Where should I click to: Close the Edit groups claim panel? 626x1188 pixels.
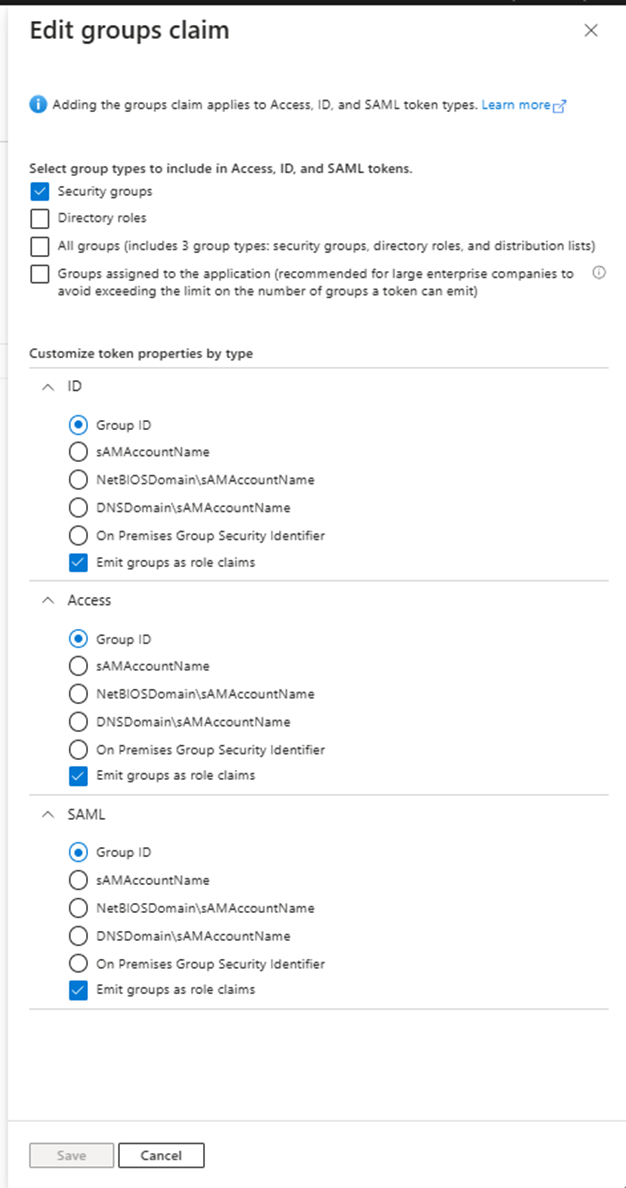(x=591, y=30)
